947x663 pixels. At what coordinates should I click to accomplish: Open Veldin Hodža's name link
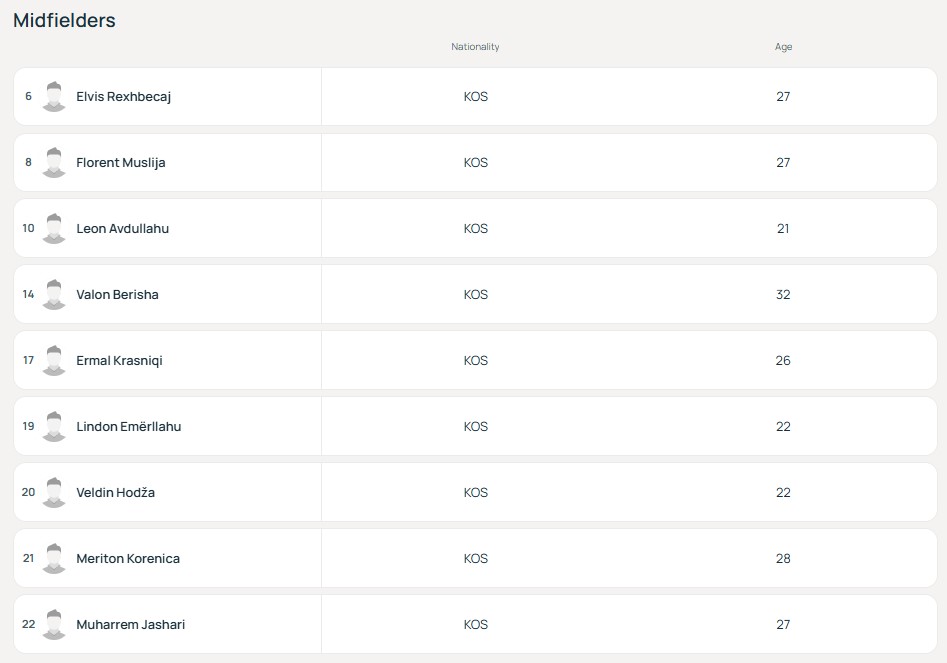pos(115,493)
